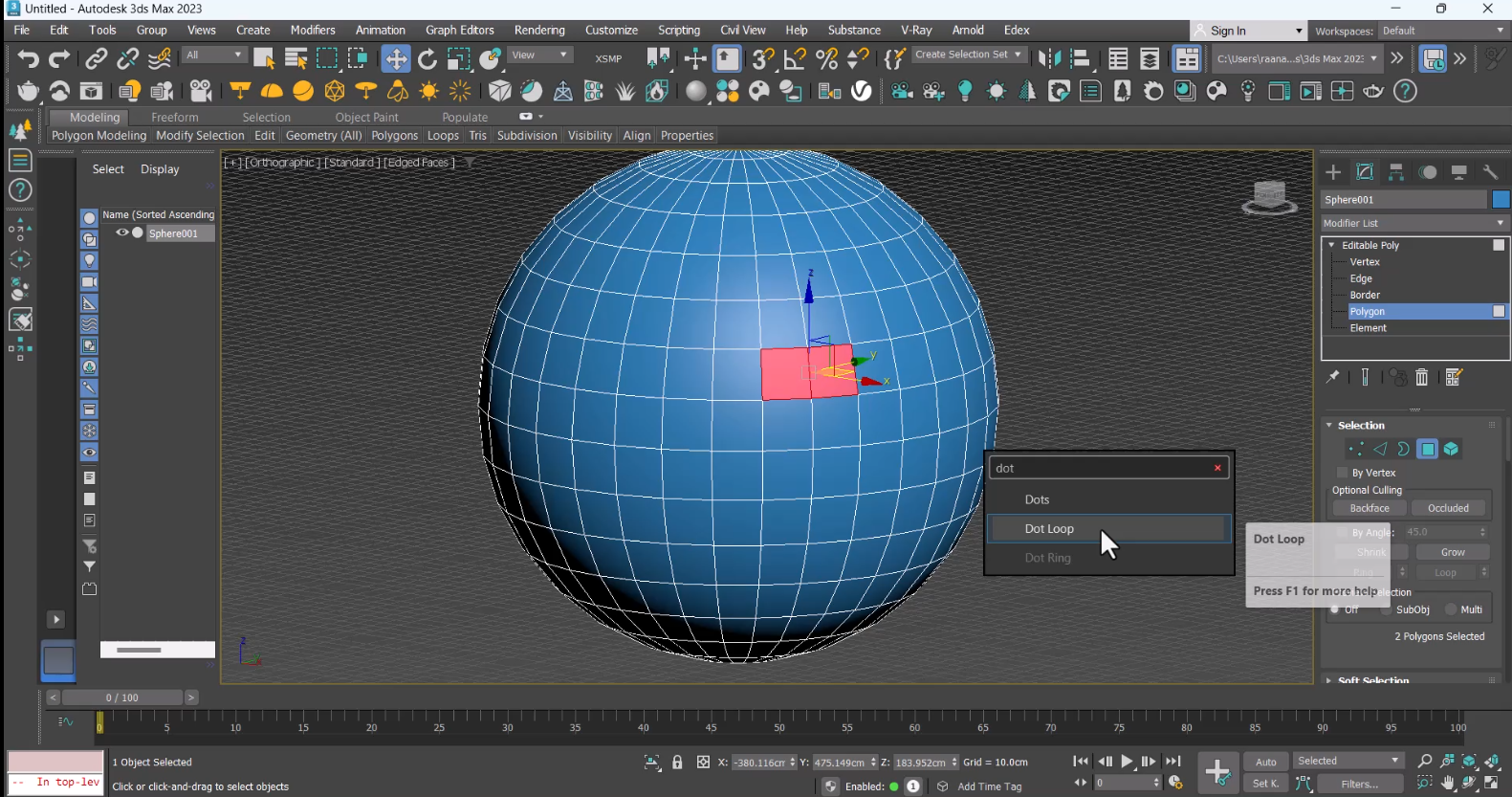Open the Modify panel tab icon
Image resolution: width=1512 pixels, height=797 pixels.
[x=1365, y=172]
